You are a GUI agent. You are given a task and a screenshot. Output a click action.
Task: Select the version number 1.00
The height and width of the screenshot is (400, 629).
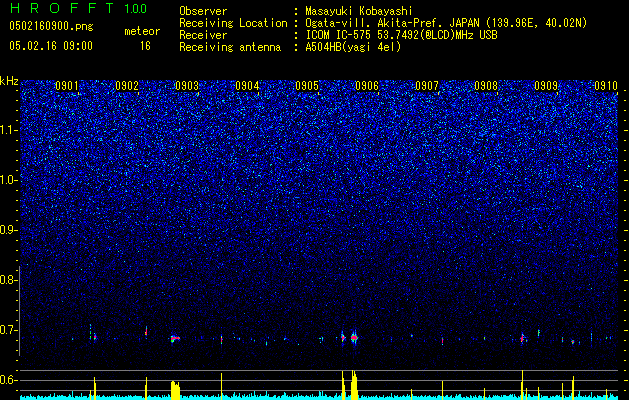[x=136, y=8]
